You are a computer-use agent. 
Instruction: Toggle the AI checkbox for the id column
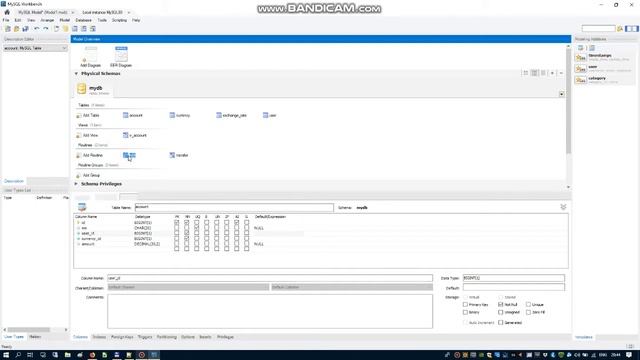(237, 223)
